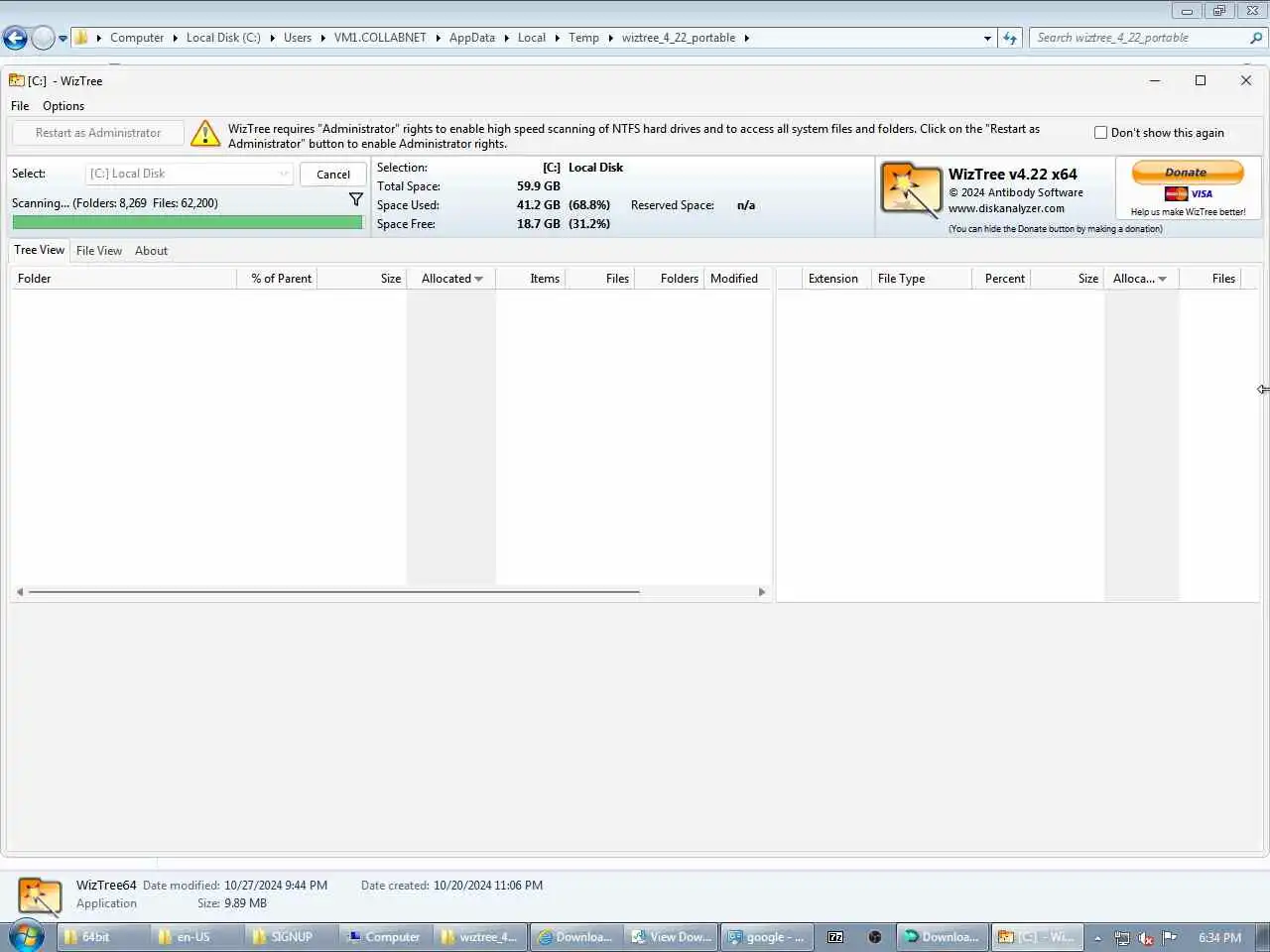Click AppData in the address breadcrumb
Screen dimensions: 1270x952
pos(472,38)
